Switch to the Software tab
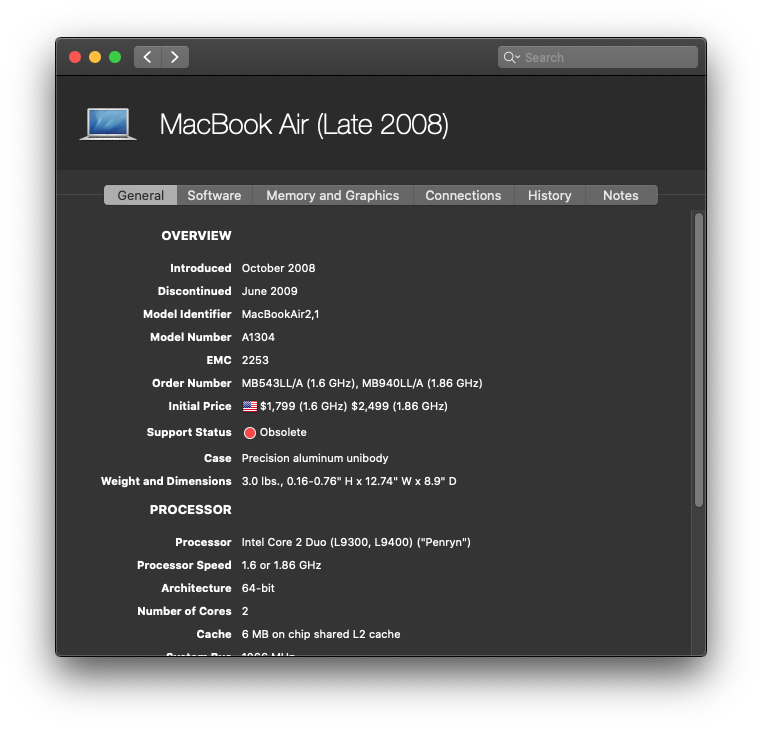Screen dimensions: 762x730 point(214,195)
